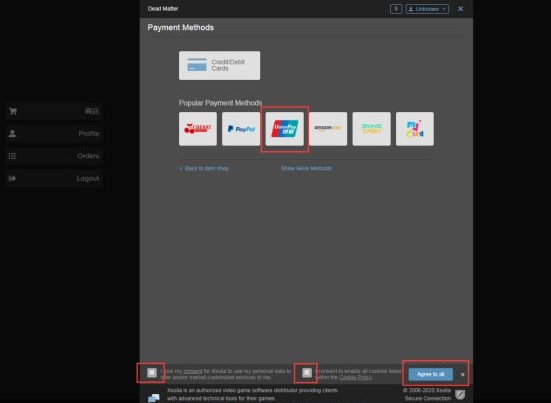Select the UnionPay payment option
The height and width of the screenshot is (403, 551).
click(x=285, y=129)
